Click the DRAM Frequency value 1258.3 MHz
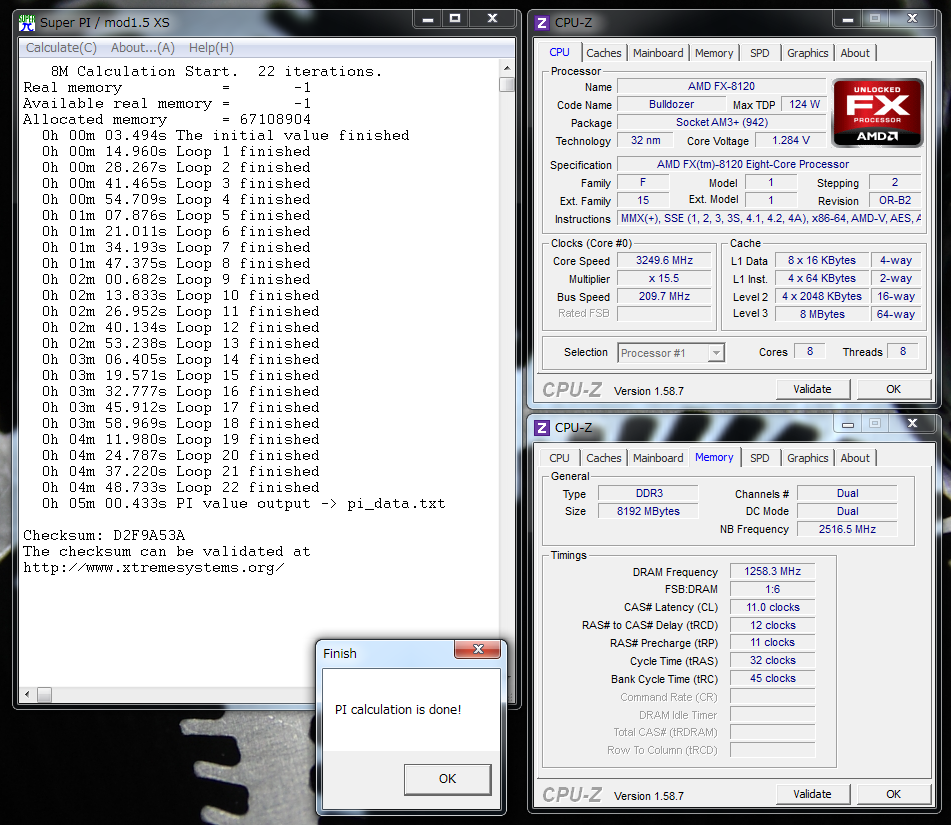This screenshot has height=825, width=951. click(x=773, y=571)
